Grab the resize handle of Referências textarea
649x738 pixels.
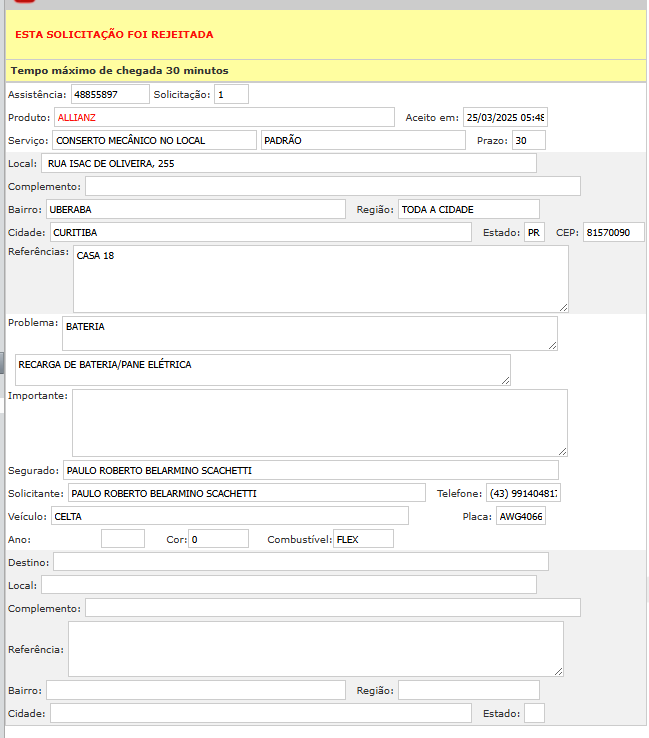[x=563, y=307]
